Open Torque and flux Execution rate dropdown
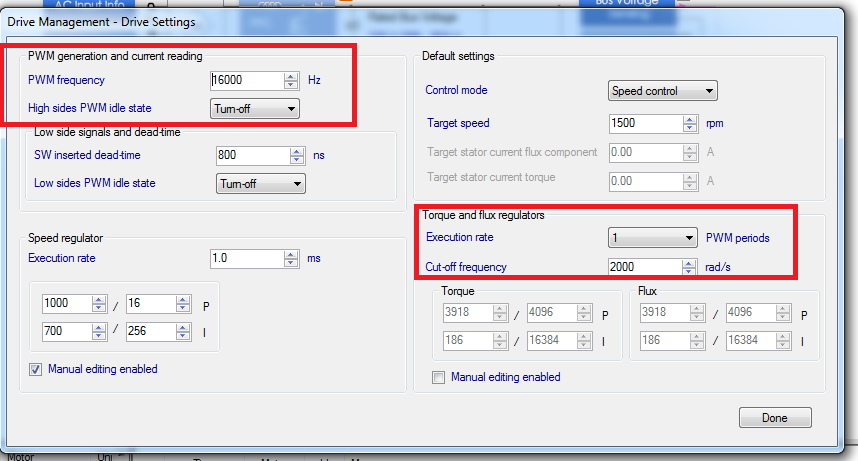Viewport: 858px width, 461px height. pyautogui.click(x=652, y=238)
